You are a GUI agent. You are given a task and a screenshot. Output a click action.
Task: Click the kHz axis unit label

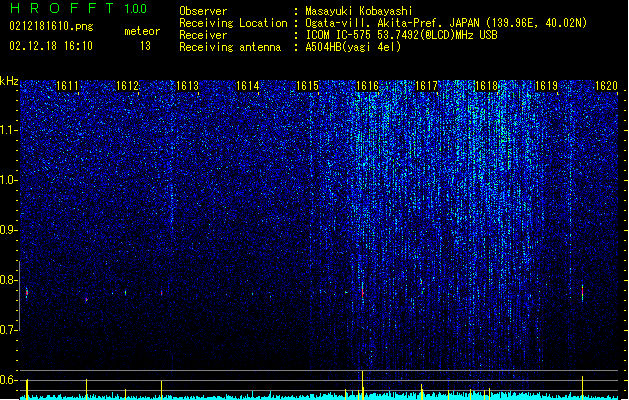pyautogui.click(x=9, y=81)
